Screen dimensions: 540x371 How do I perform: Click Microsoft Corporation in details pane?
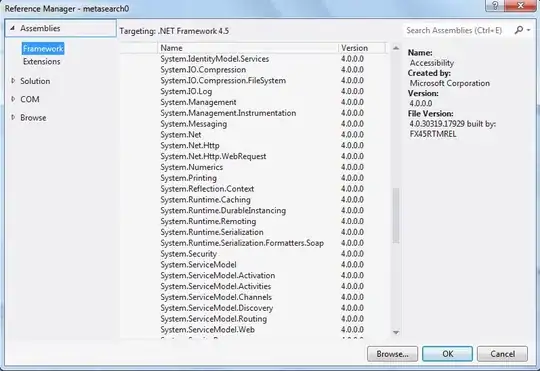(449, 83)
